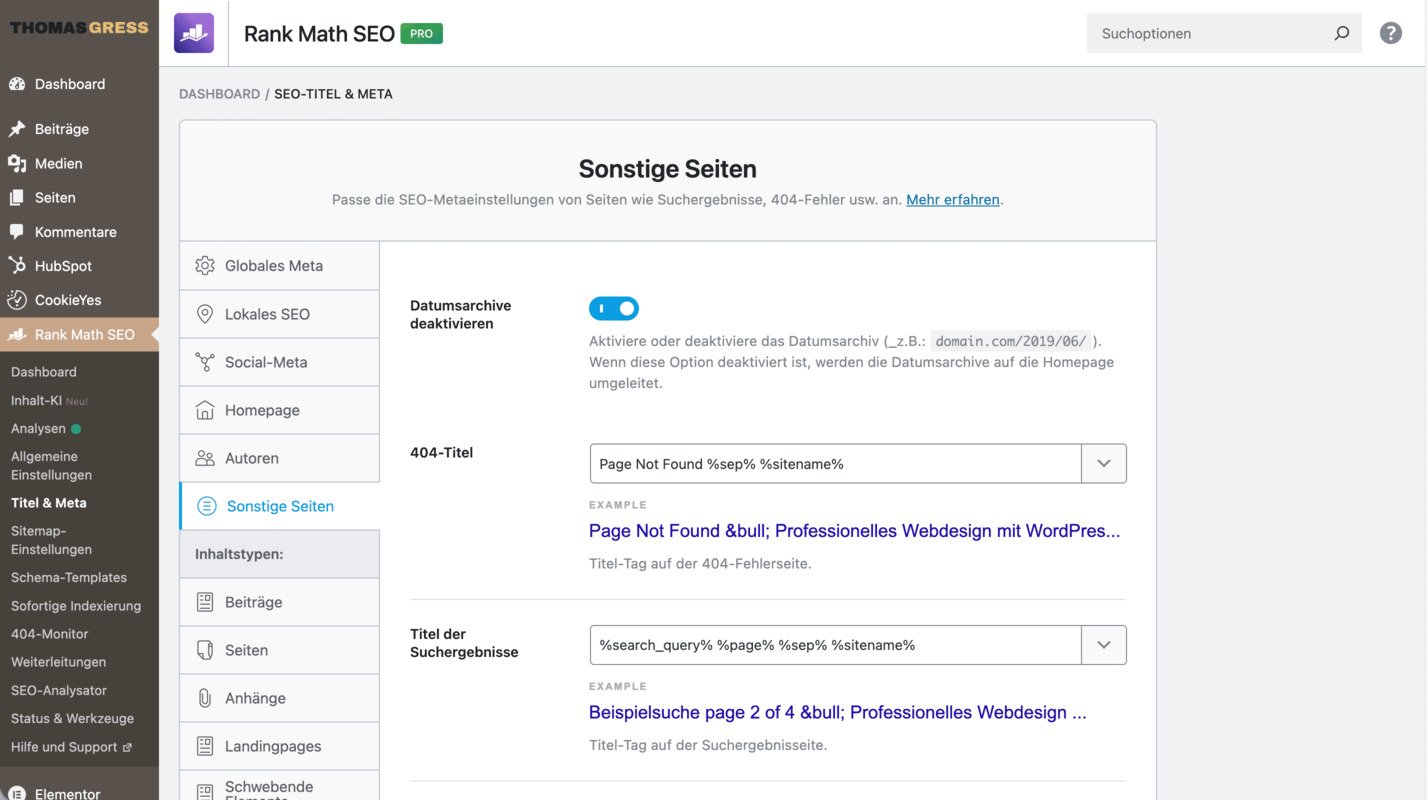Open the Anhänge paperclip icon
This screenshot has width=1428, height=800.
point(205,698)
